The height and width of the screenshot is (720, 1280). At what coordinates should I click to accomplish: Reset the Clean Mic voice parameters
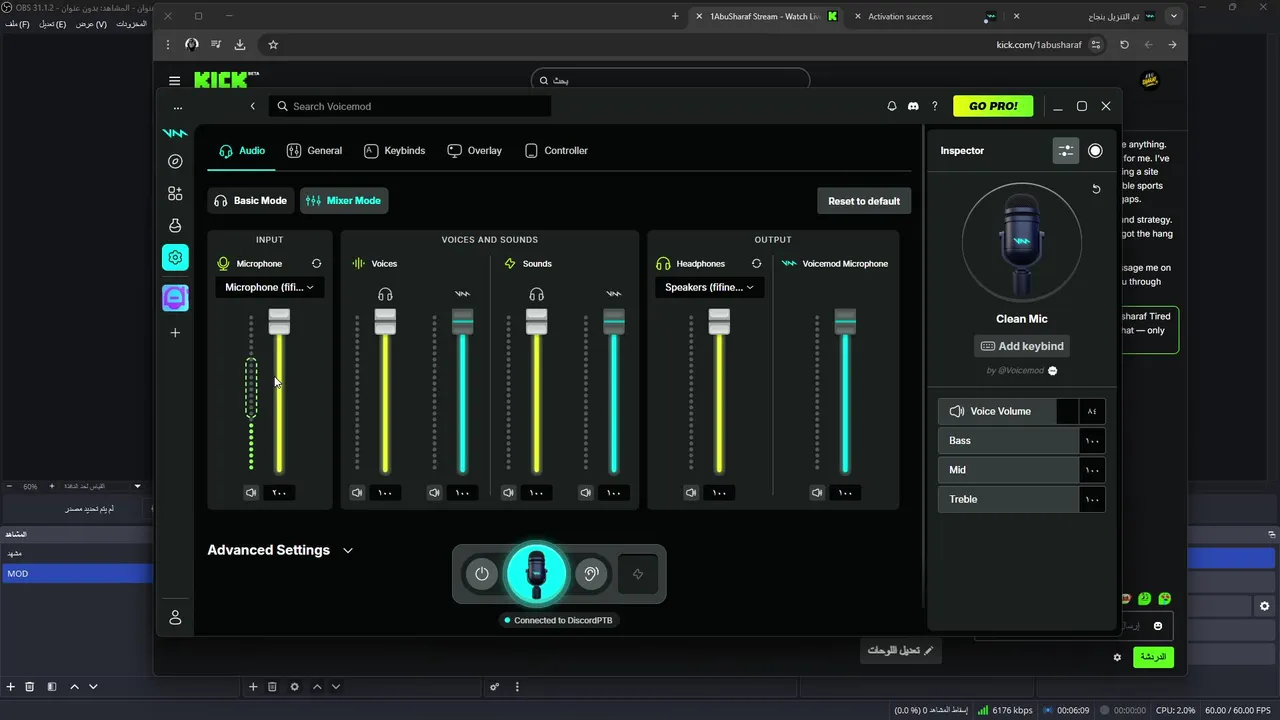click(x=1096, y=189)
